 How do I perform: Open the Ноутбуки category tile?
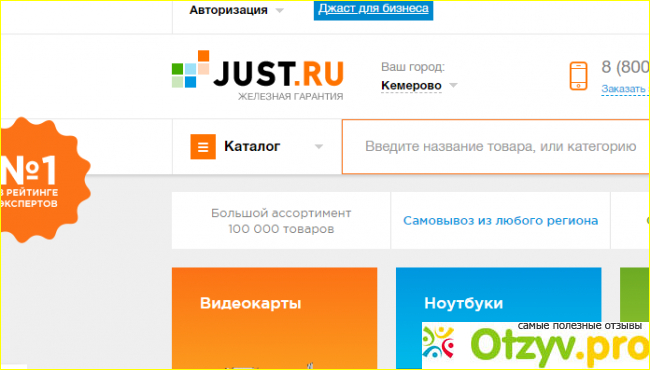pyautogui.click(x=498, y=295)
